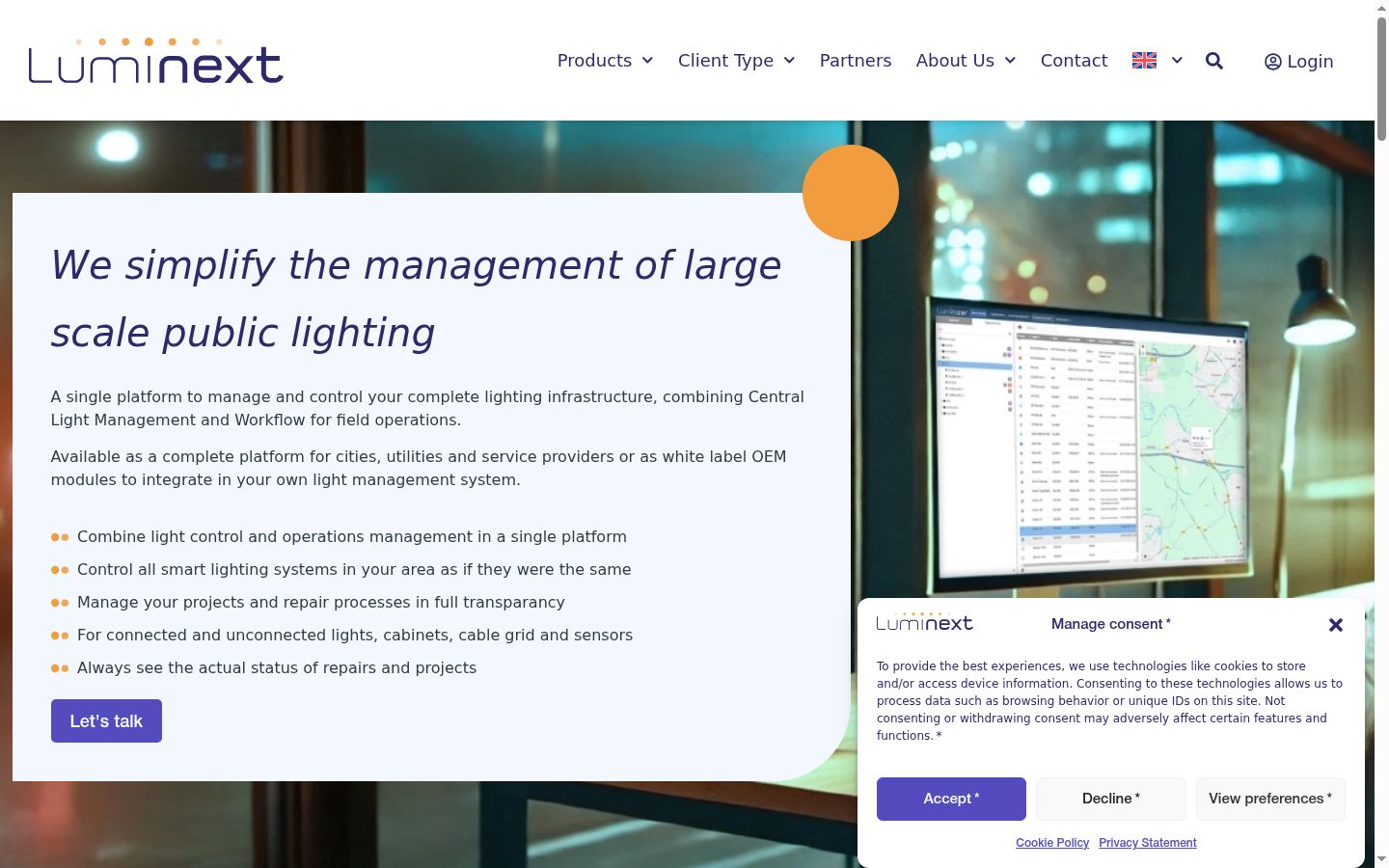Click the headline 'We simplify the management'
The height and width of the screenshot is (868, 1389).
point(416,299)
